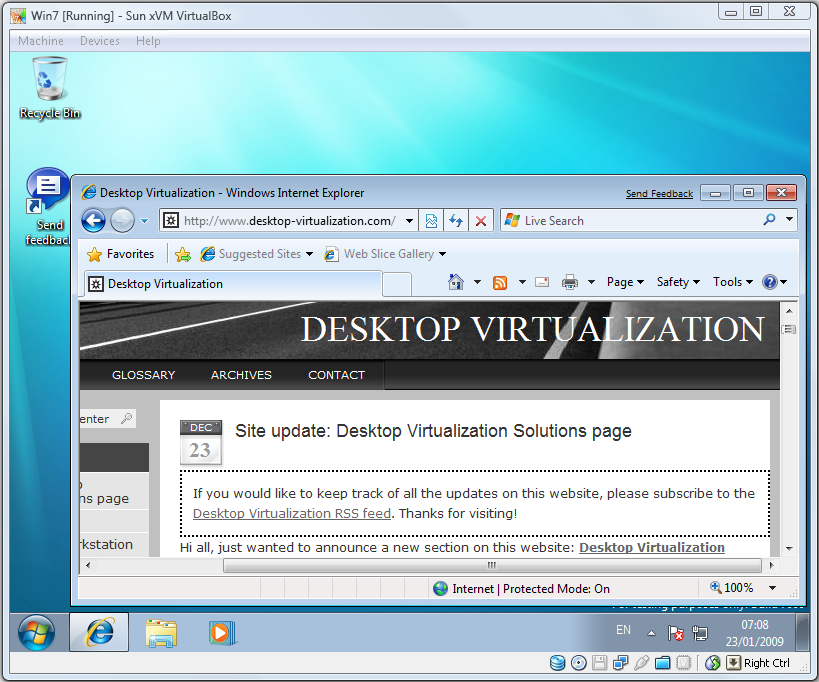Click the Home icon in command bar

[x=456, y=282]
